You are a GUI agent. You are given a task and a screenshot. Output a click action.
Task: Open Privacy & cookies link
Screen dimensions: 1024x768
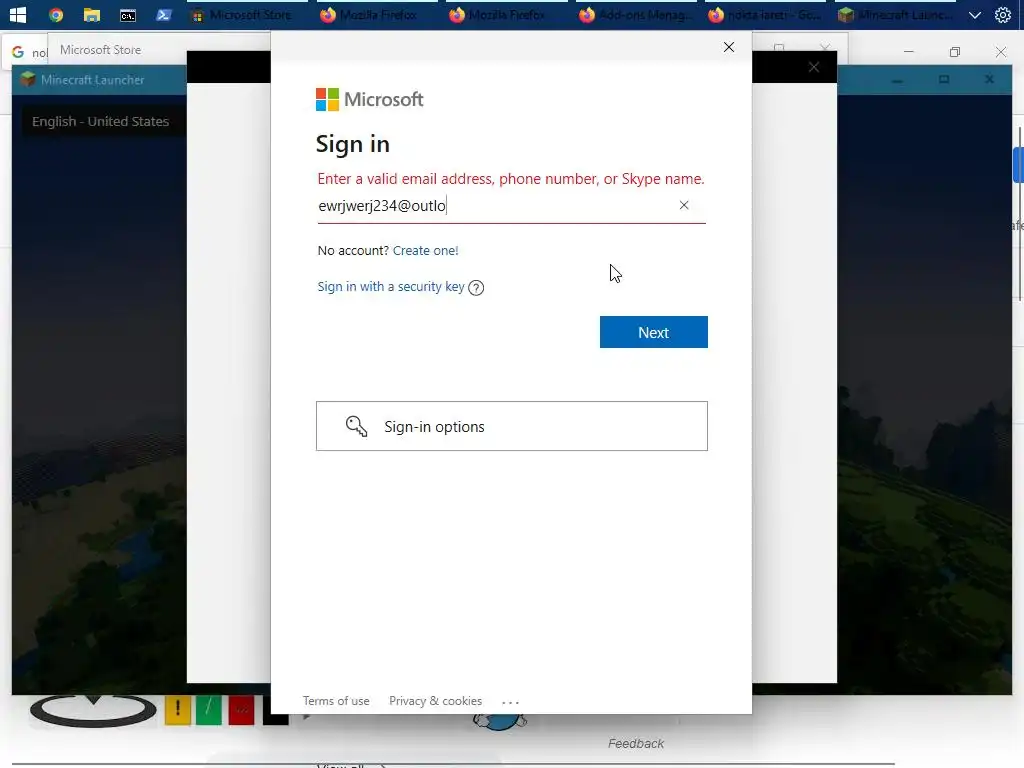pos(435,701)
